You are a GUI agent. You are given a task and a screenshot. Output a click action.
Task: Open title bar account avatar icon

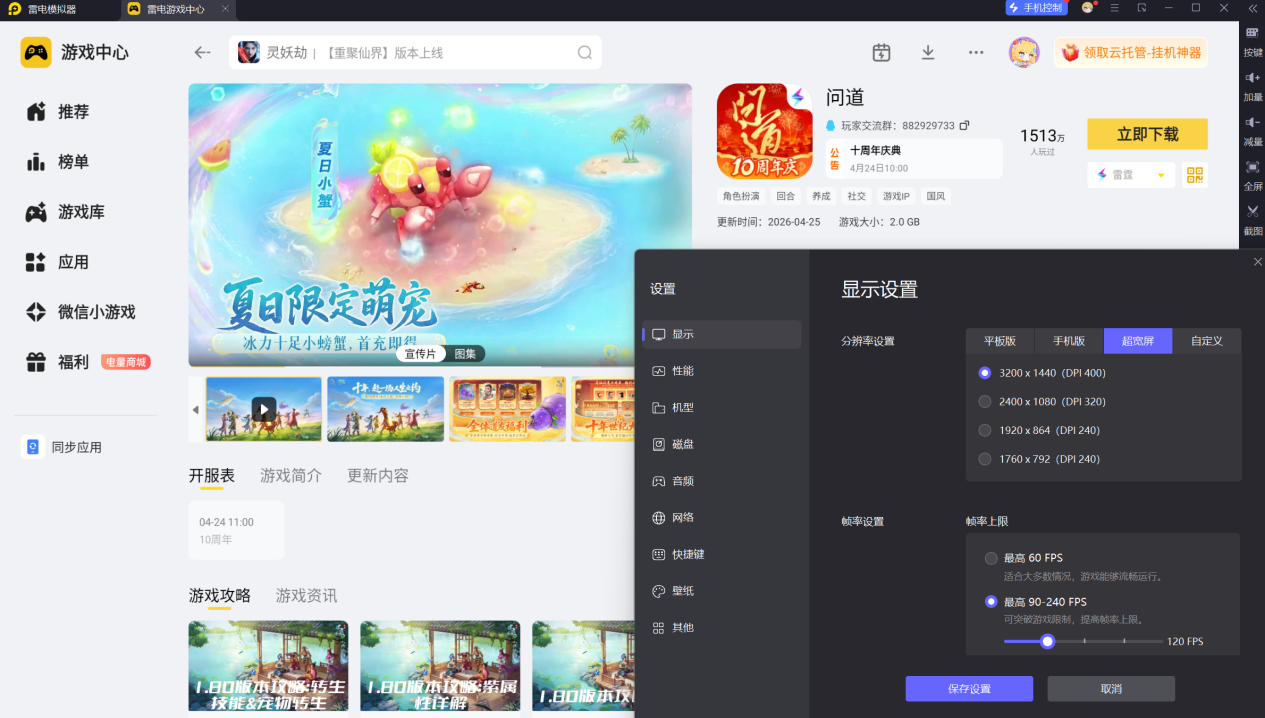tap(1088, 8)
